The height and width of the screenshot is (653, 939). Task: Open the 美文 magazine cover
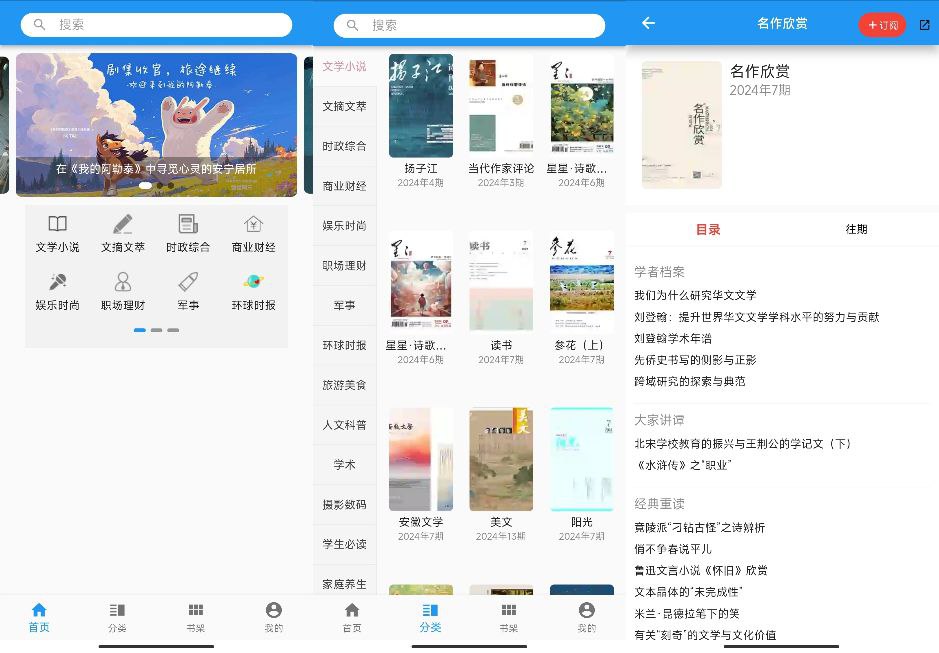pyautogui.click(x=501, y=459)
